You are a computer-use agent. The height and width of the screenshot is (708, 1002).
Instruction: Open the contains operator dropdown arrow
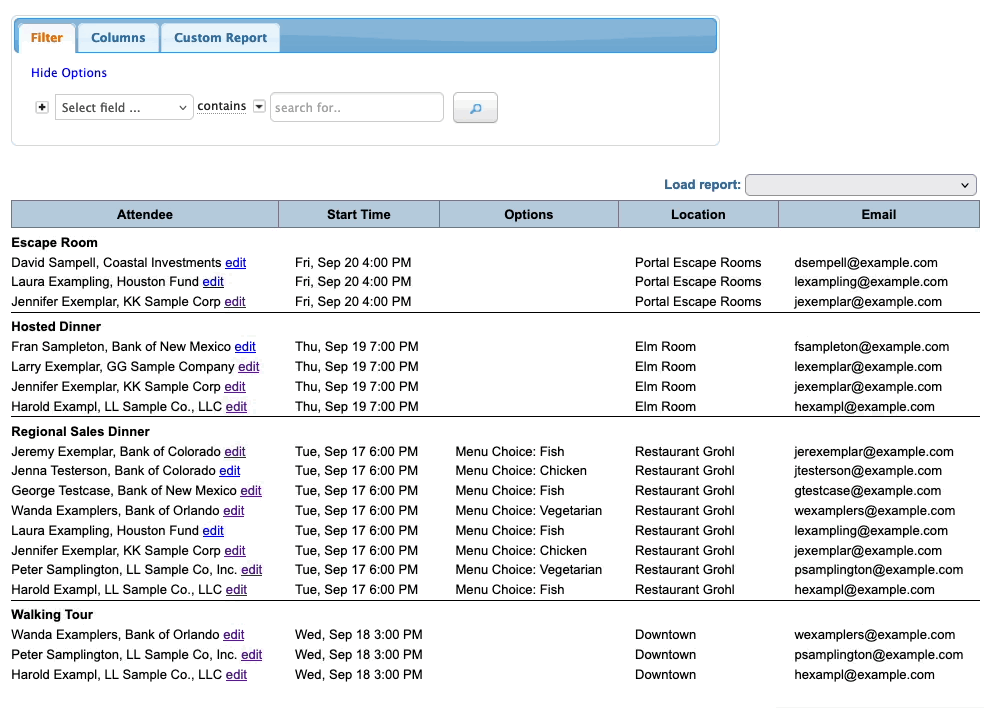[x=259, y=107]
